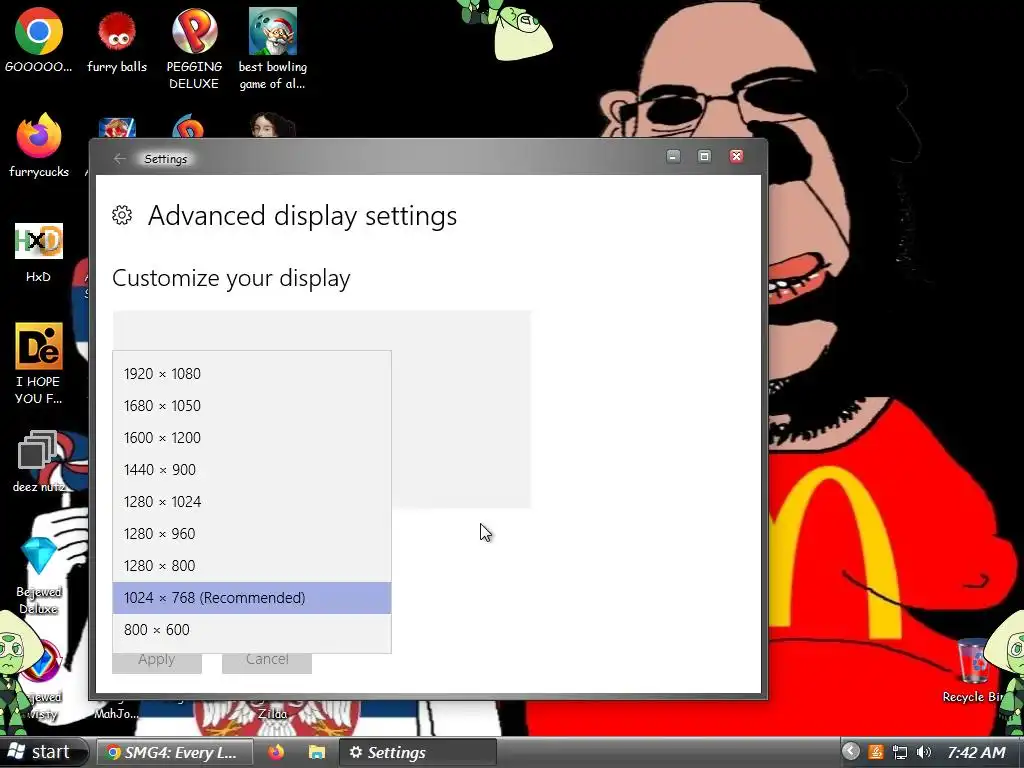Image resolution: width=1024 pixels, height=768 pixels.
Task: Click the Cancel button in Settings
Action: [x=267, y=661]
